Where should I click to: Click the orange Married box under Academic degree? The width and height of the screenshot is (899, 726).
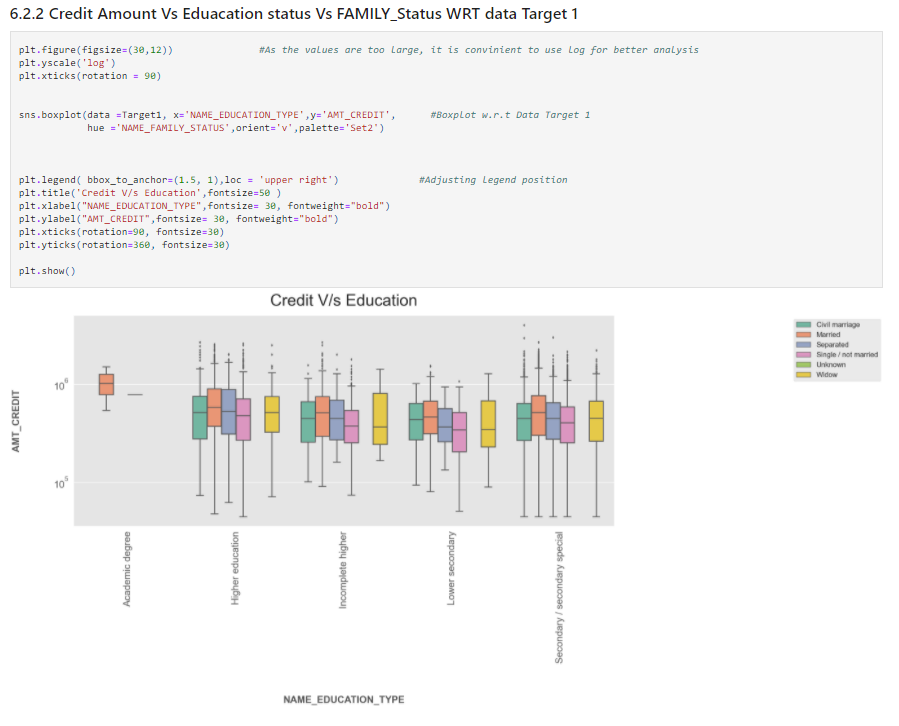tap(106, 384)
